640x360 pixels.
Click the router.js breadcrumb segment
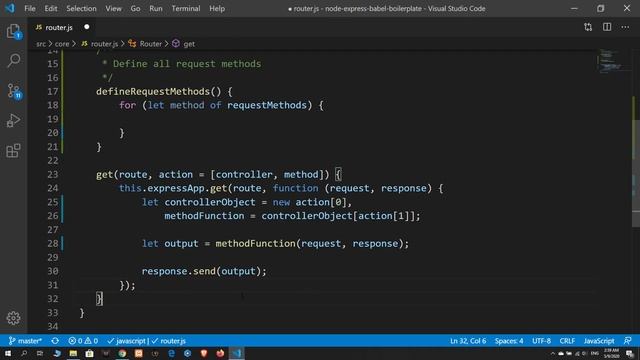click(100, 44)
